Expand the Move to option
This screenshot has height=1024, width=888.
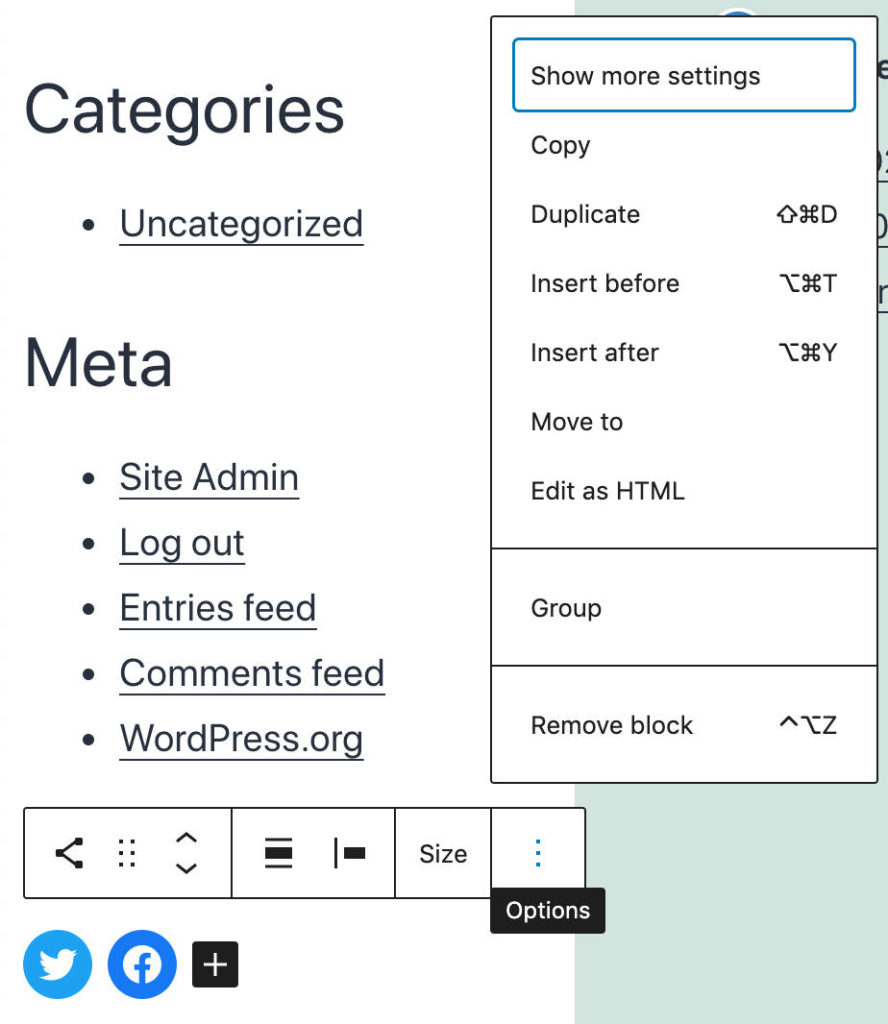(576, 422)
